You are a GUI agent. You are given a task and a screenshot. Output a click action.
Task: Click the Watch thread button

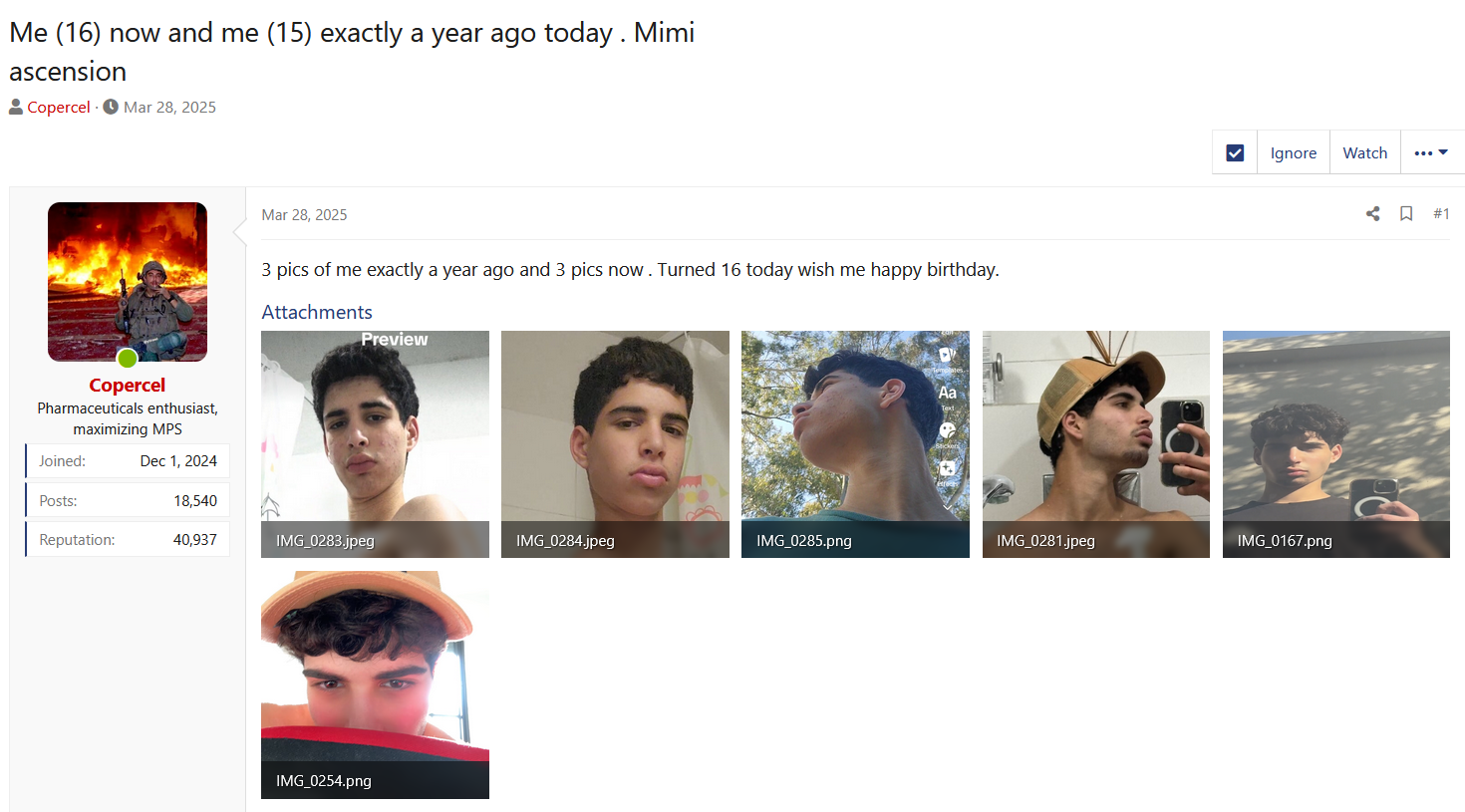click(x=1364, y=152)
